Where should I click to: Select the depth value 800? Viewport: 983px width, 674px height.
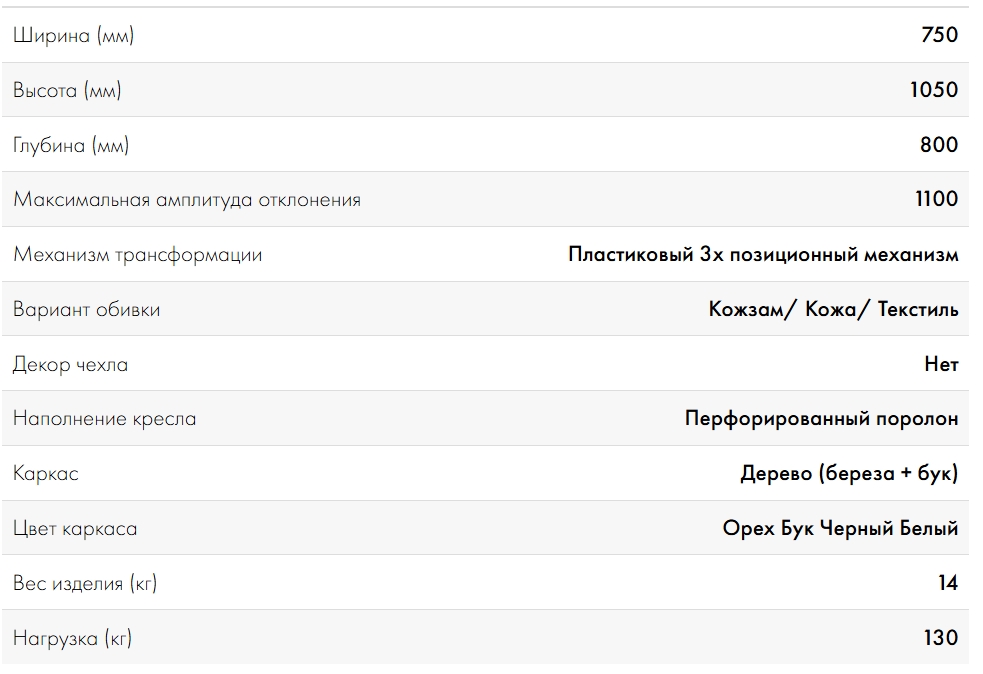938,144
